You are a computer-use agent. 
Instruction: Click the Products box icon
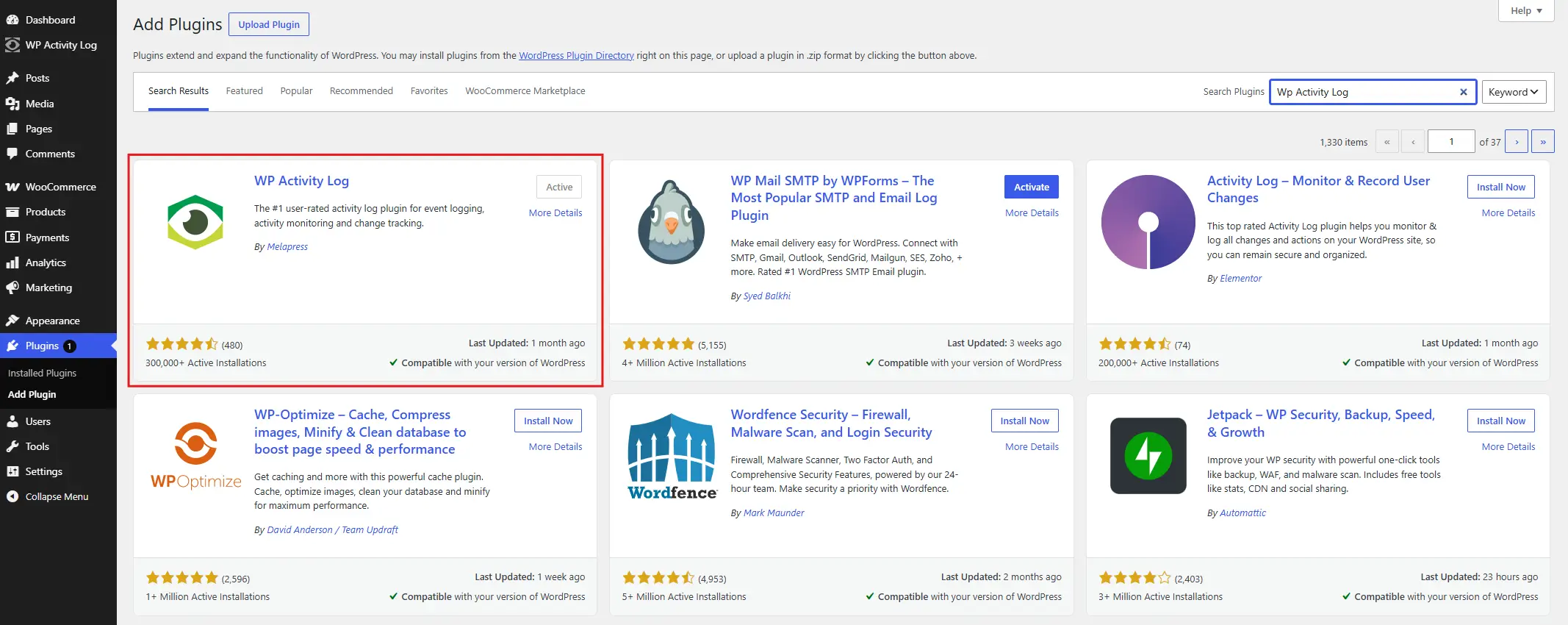[12, 212]
